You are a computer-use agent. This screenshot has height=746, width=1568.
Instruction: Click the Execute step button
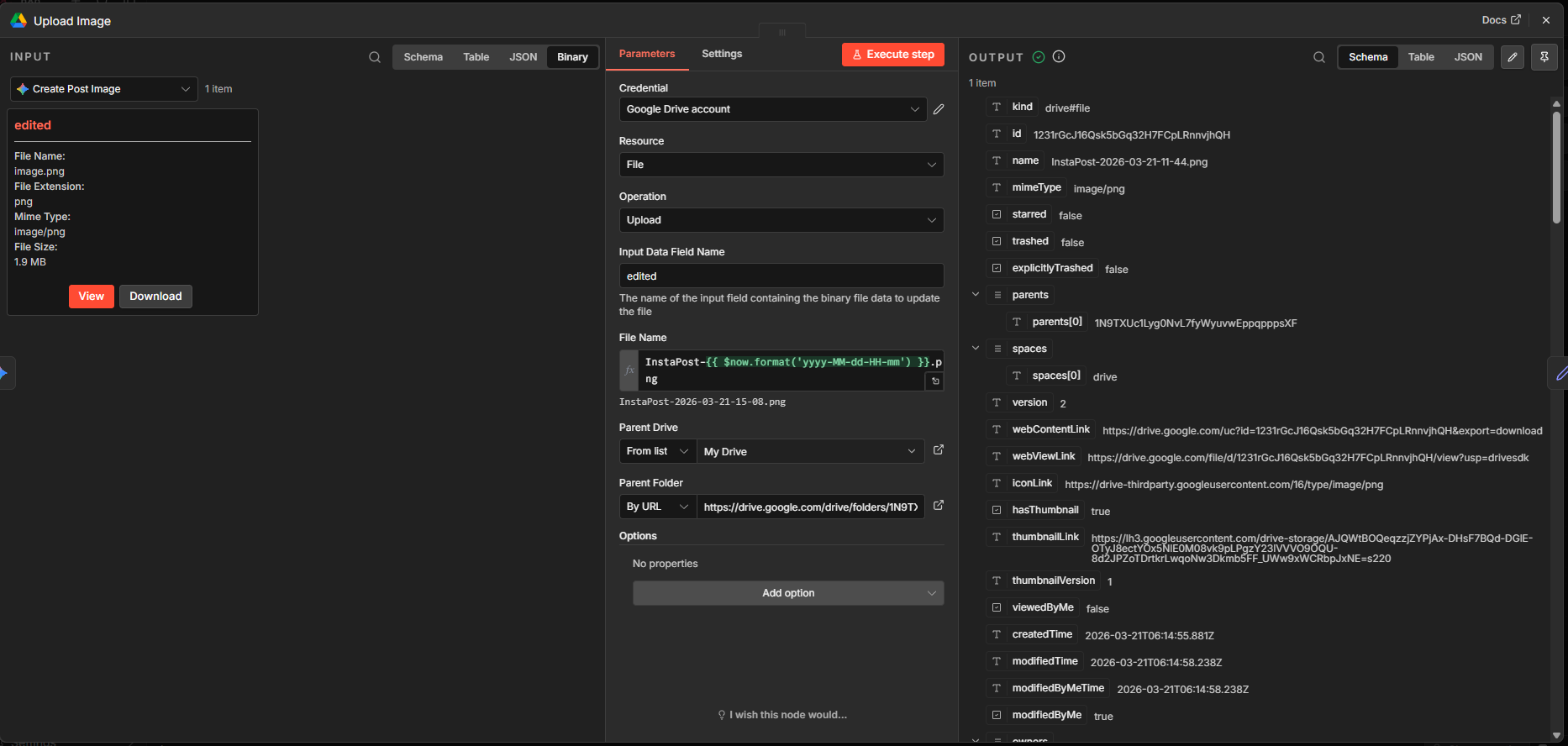[892, 55]
